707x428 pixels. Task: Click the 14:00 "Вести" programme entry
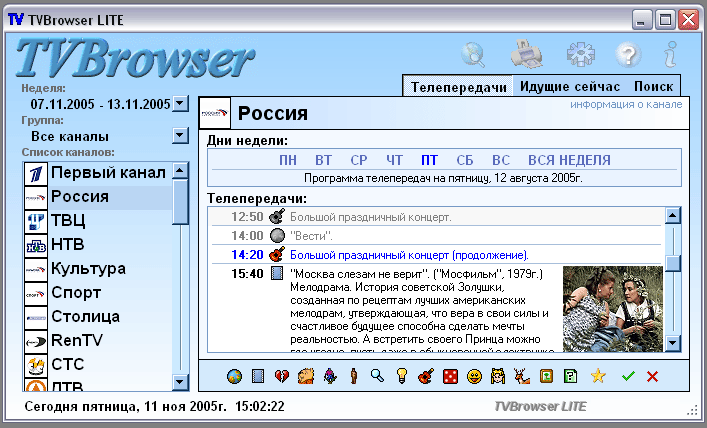436,235
